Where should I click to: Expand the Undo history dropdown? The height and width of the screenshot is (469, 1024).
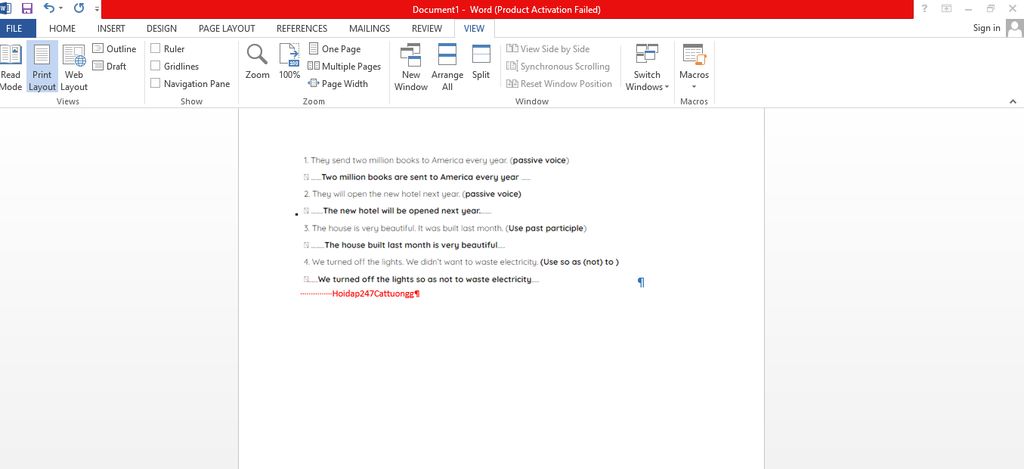(x=61, y=8)
